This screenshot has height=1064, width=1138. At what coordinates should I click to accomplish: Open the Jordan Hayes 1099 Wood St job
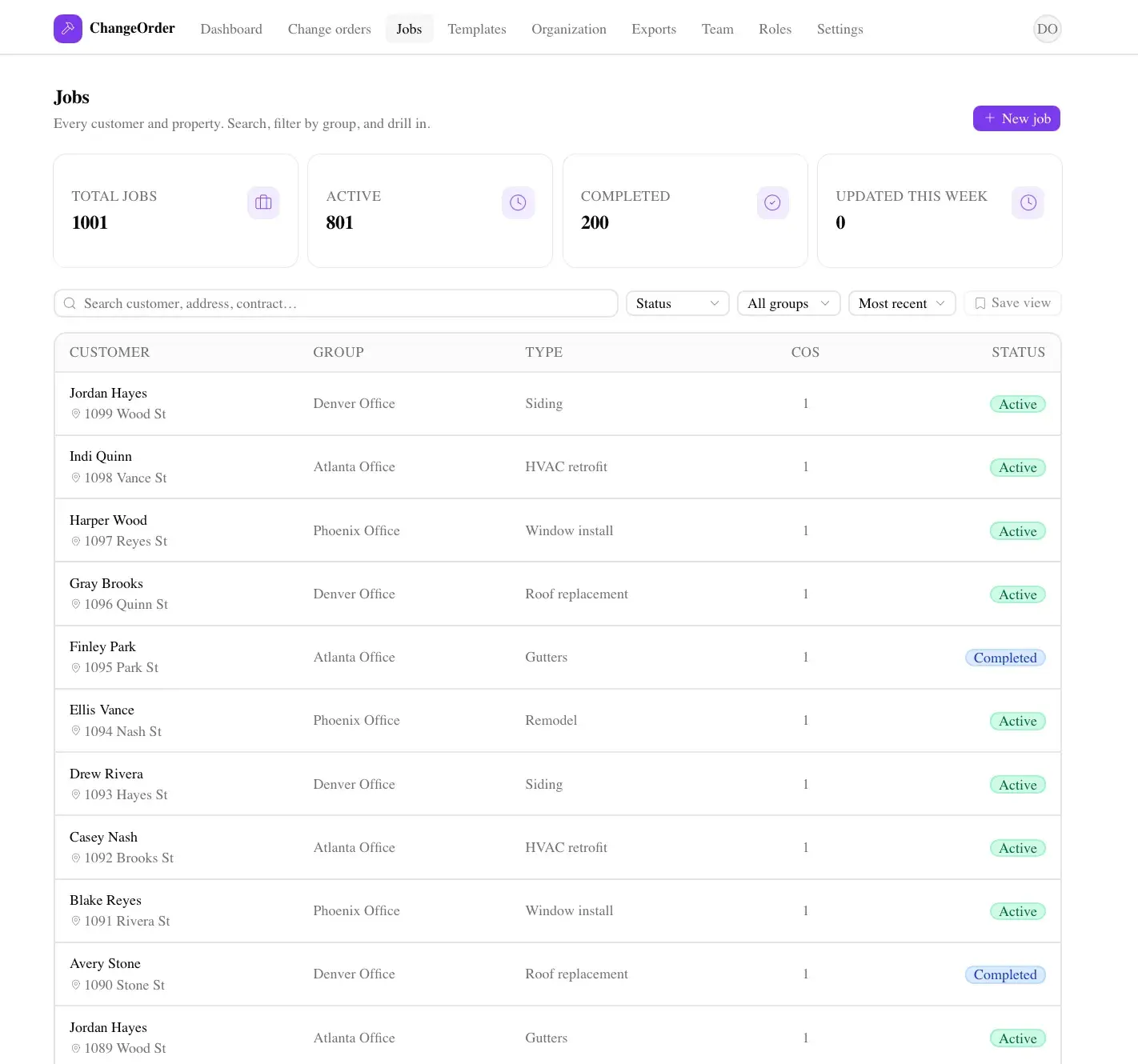click(558, 404)
